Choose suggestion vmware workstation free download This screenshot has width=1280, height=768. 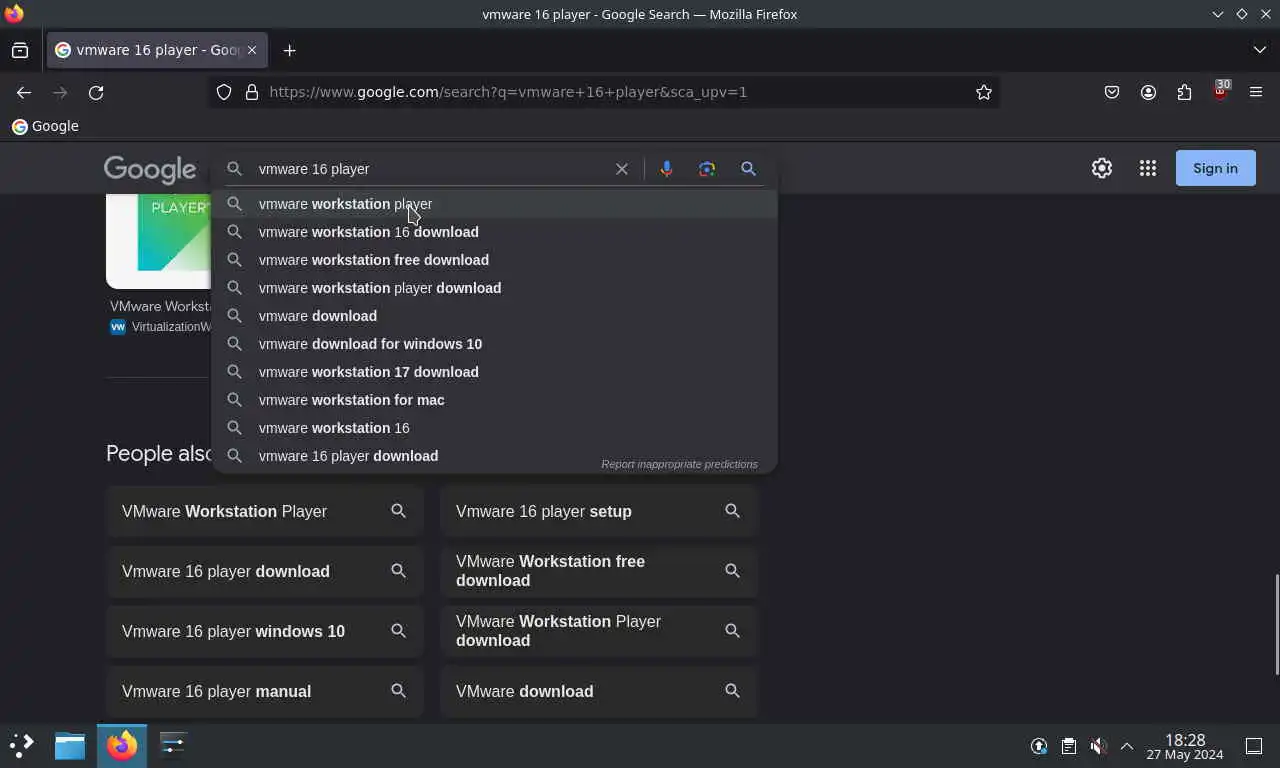pos(495,260)
